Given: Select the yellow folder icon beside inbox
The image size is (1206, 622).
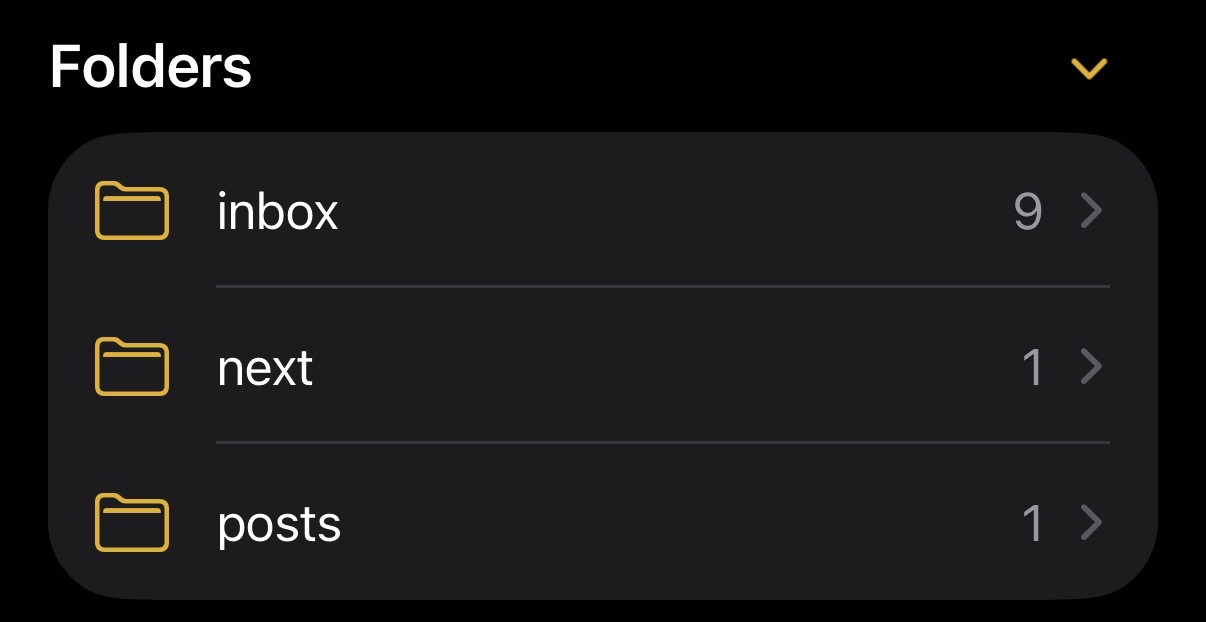Looking at the screenshot, I should [x=131, y=211].
